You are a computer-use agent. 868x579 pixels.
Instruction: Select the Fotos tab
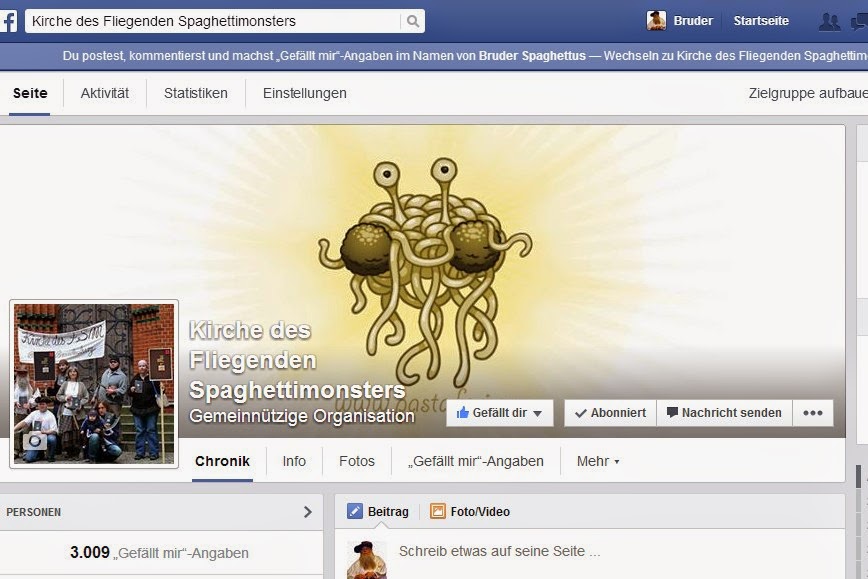356,461
